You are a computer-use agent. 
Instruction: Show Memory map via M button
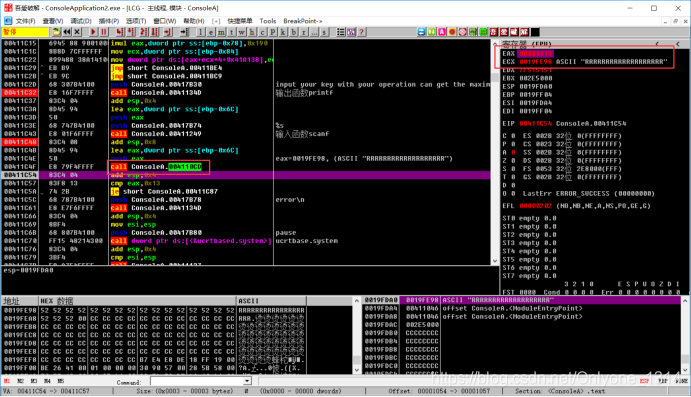coord(221,32)
